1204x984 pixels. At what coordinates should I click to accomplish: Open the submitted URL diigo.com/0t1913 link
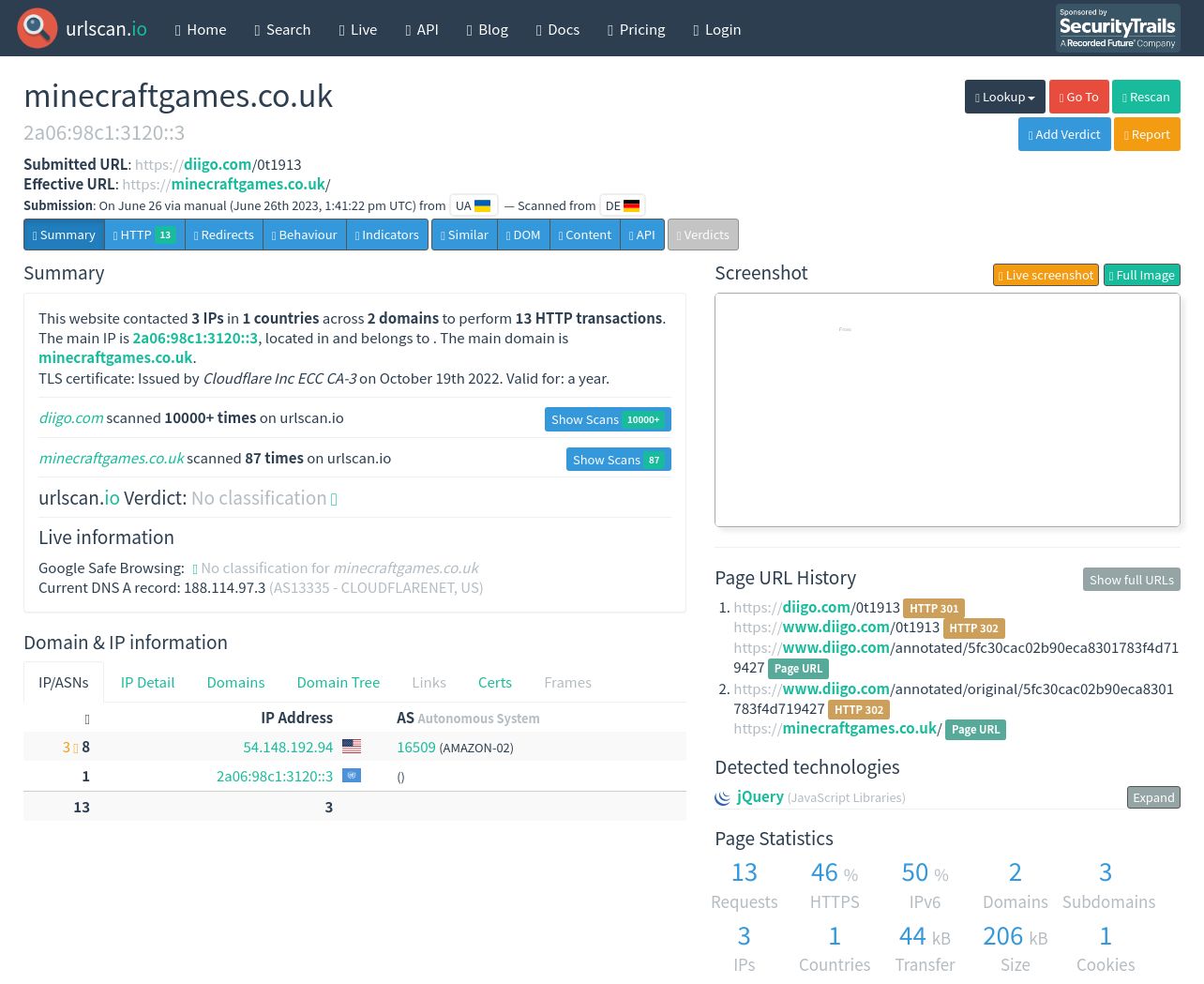click(218, 164)
